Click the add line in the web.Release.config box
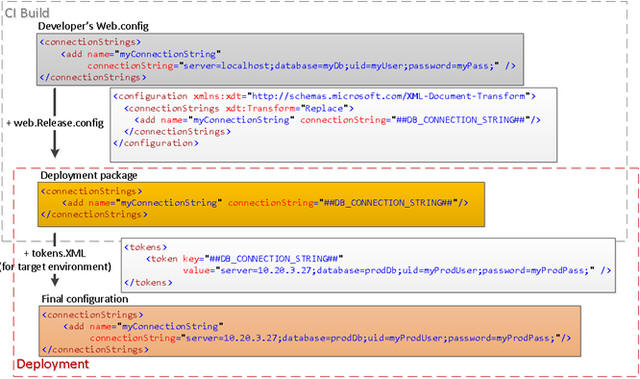Viewport: 640px width, 379px height. point(338,120)
